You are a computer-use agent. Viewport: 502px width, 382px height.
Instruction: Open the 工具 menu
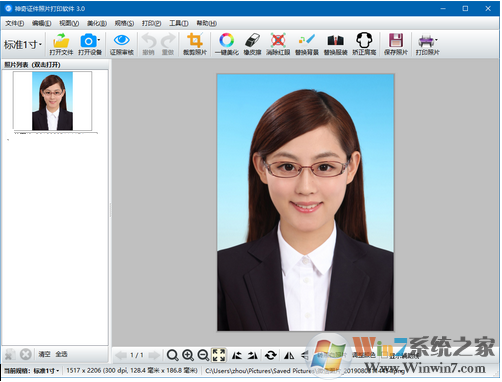tap(179, 23)
